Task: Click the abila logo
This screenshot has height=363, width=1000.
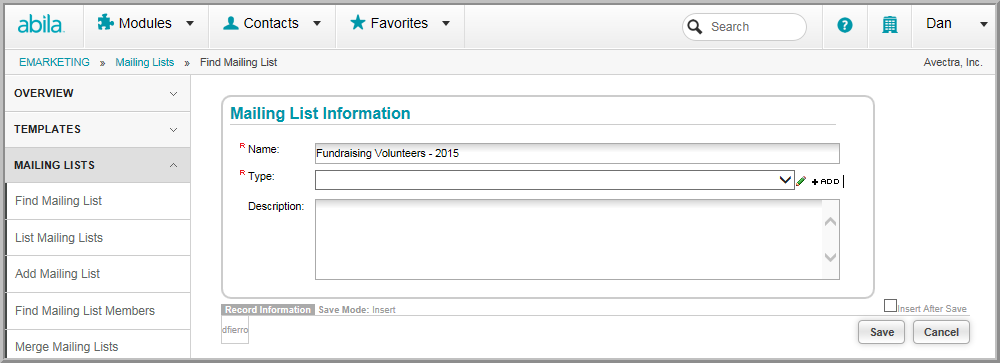Action: tap(41, 25)
